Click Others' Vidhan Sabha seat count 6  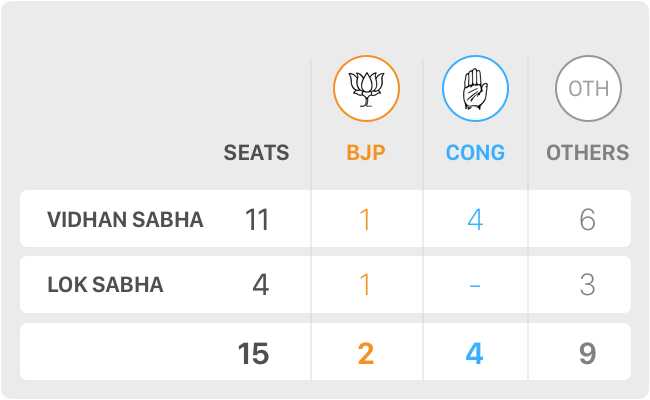click(x=587, y=220)
